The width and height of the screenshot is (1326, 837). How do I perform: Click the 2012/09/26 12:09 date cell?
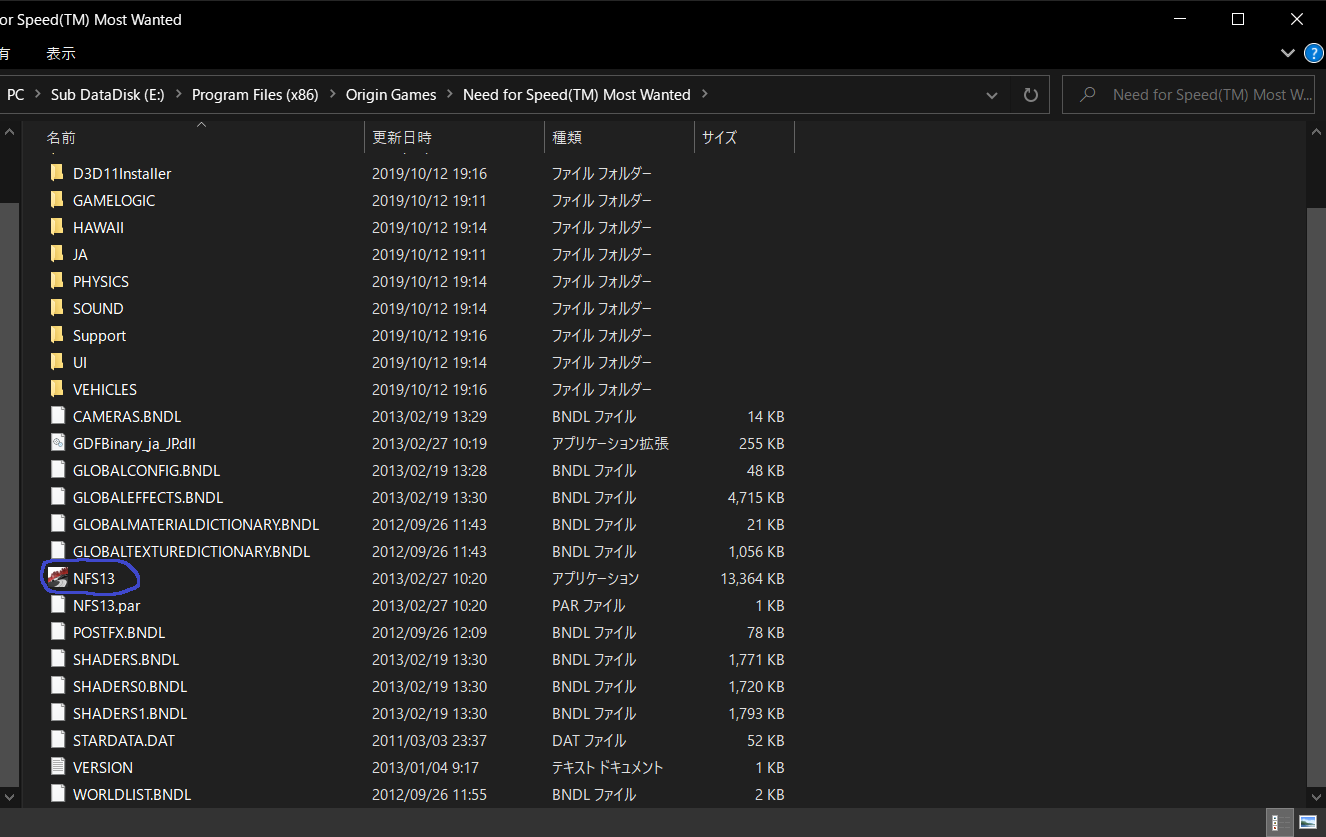(429, 632)
